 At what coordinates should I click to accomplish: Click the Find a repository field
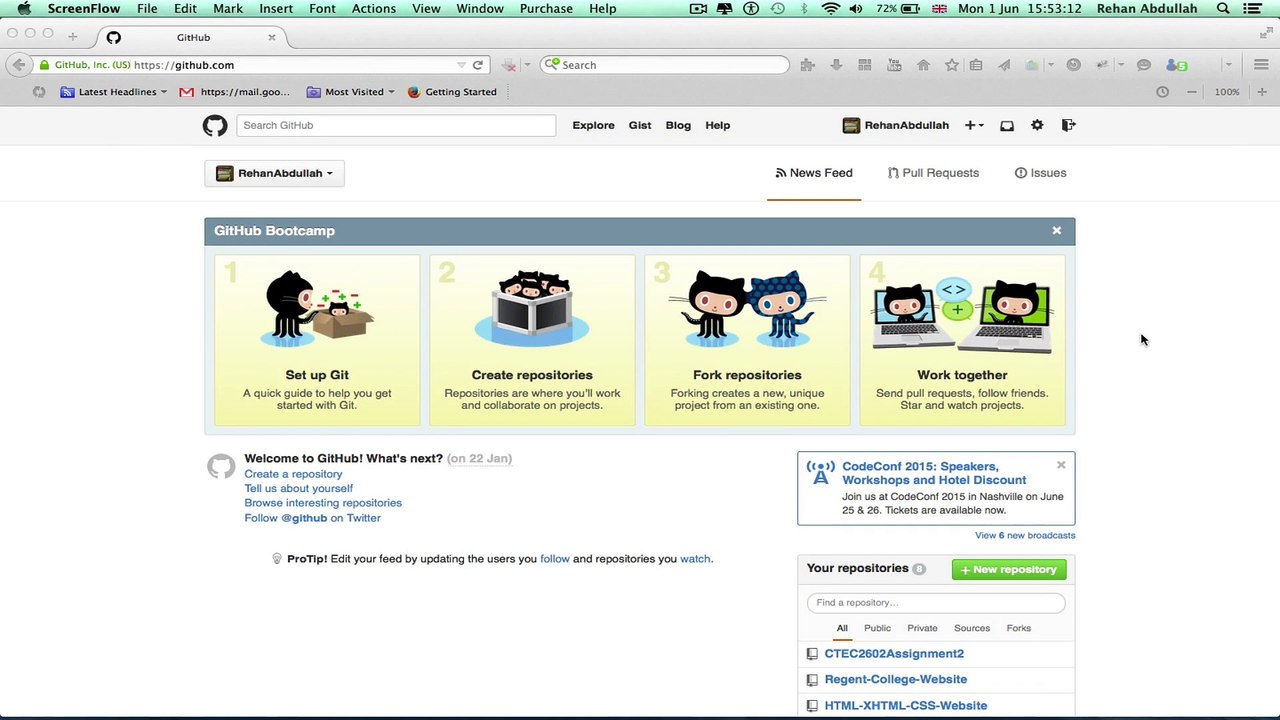936,603
